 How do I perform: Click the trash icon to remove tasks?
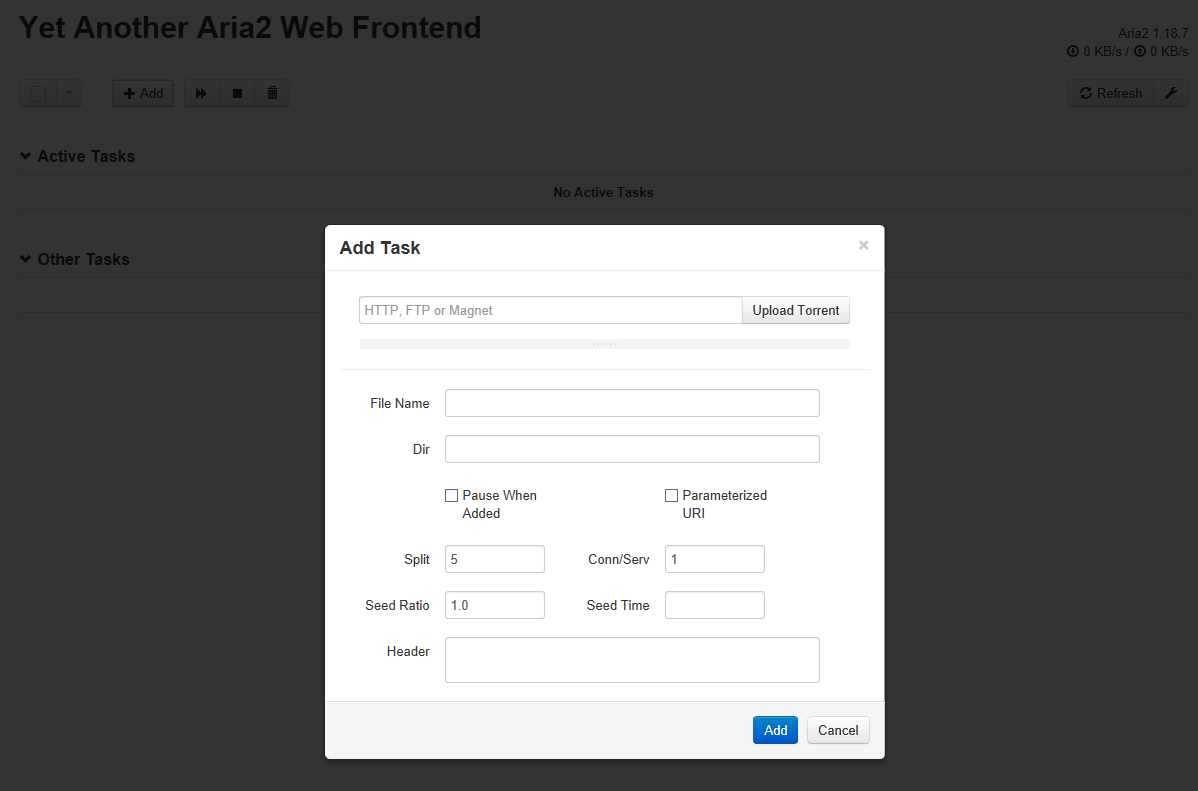[x=271, y=92]
